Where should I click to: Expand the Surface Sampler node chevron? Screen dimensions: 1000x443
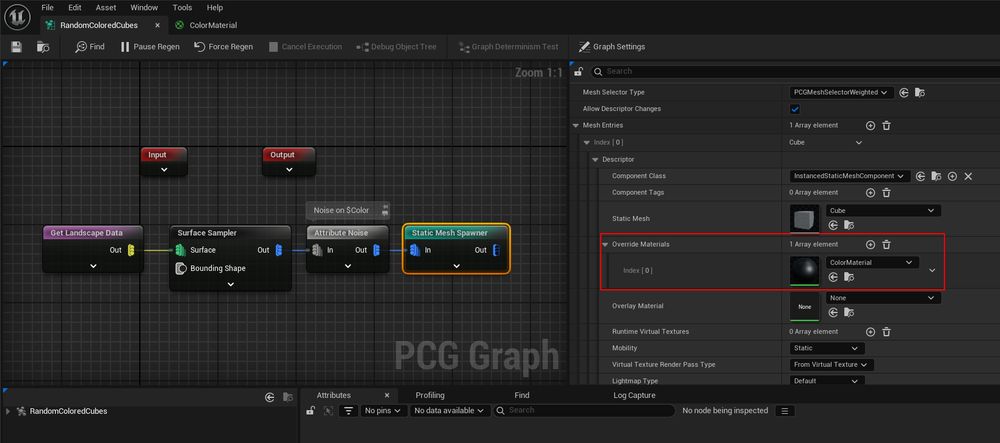(231, 284)
